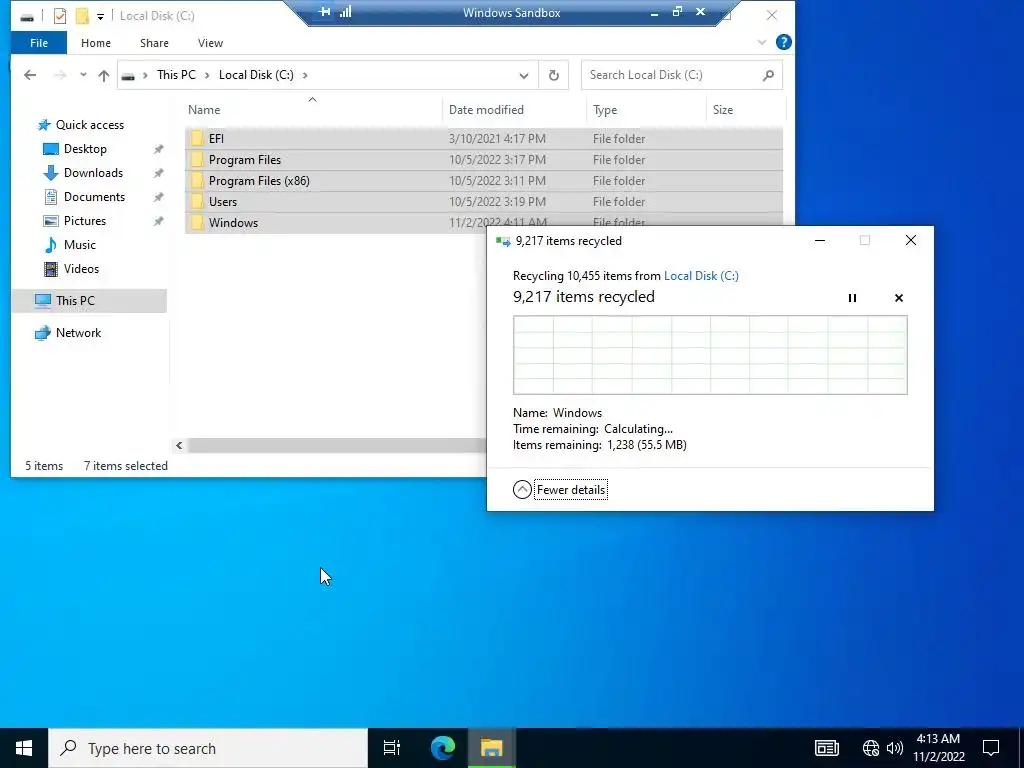
Task: Expand chevron after Local Disk (C:) breadcrumb
Action: (305, 75)
